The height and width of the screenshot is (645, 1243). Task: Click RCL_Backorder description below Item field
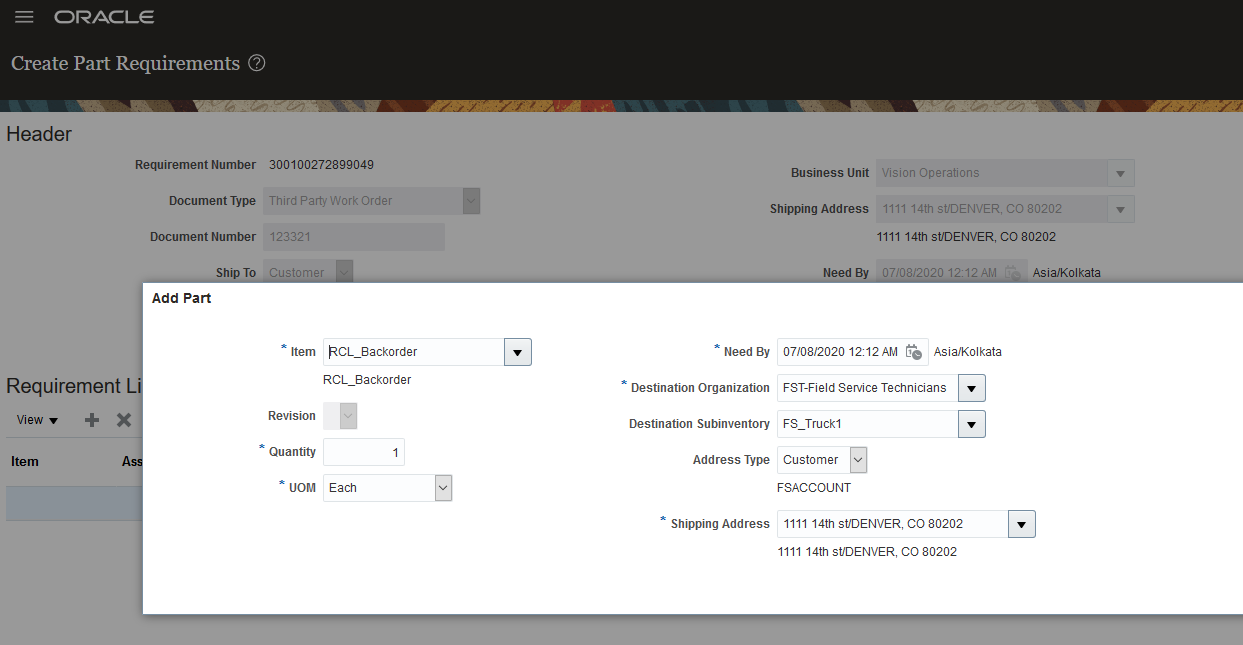click(x=367, y=380)
